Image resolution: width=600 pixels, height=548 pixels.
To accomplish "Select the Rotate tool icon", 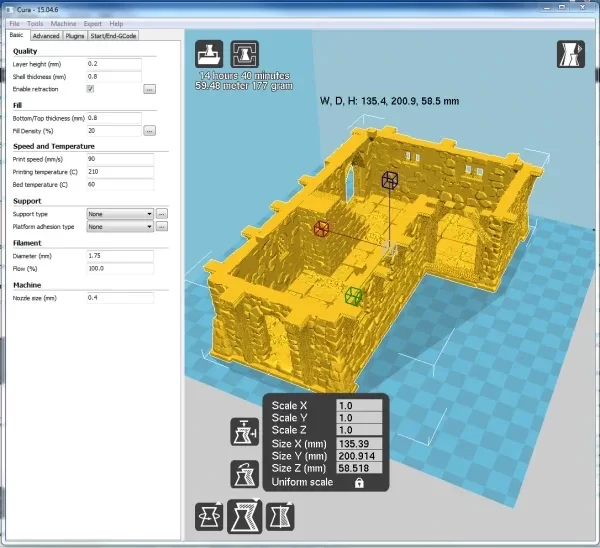I will (x=209, y=517).
